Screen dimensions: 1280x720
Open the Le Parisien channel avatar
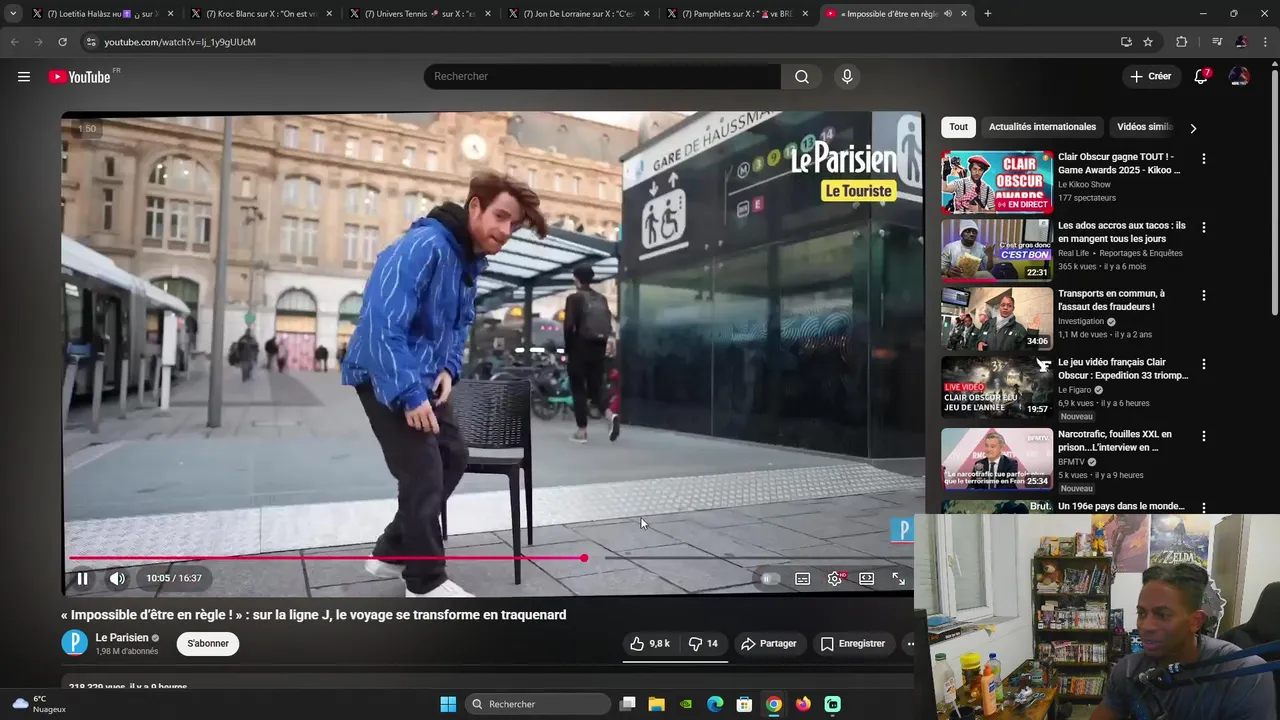pyautogui.click(x=75, y=643)
